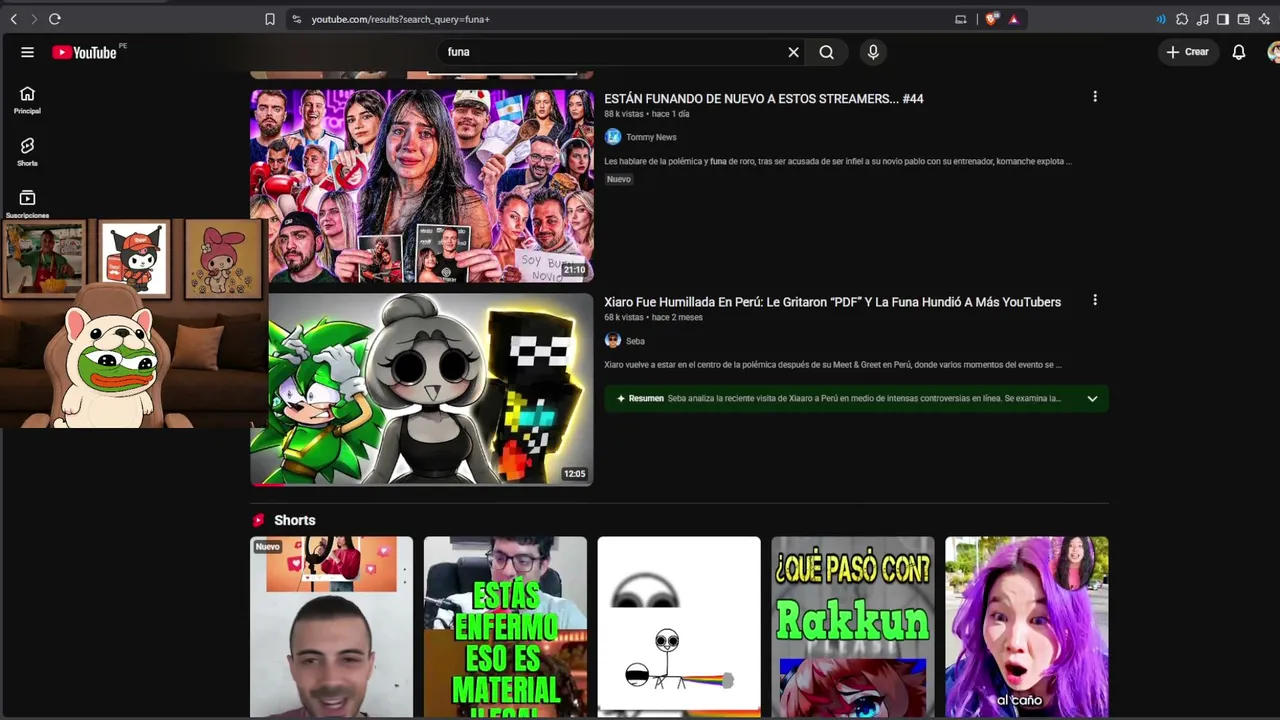Play the 21:10 streamers video thumbnail
The height and width of the screenshot is (720, 1280).
pos(421,186)
